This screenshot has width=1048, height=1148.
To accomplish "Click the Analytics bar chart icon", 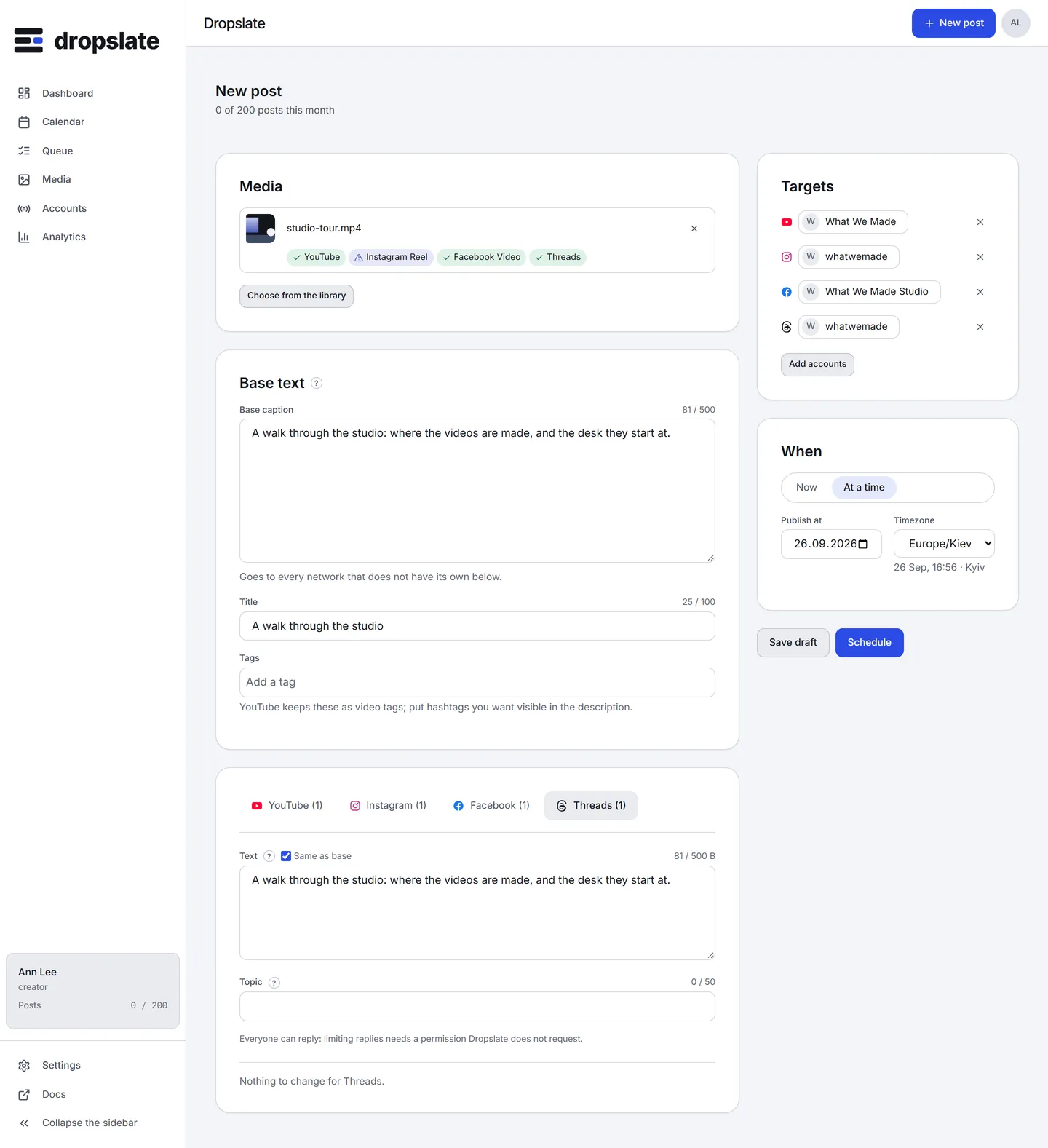I will (x=24, y=237).
